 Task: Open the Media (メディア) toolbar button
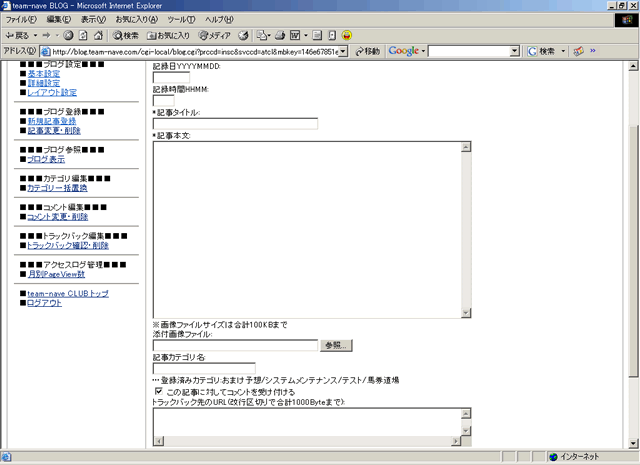coord(213,35)
